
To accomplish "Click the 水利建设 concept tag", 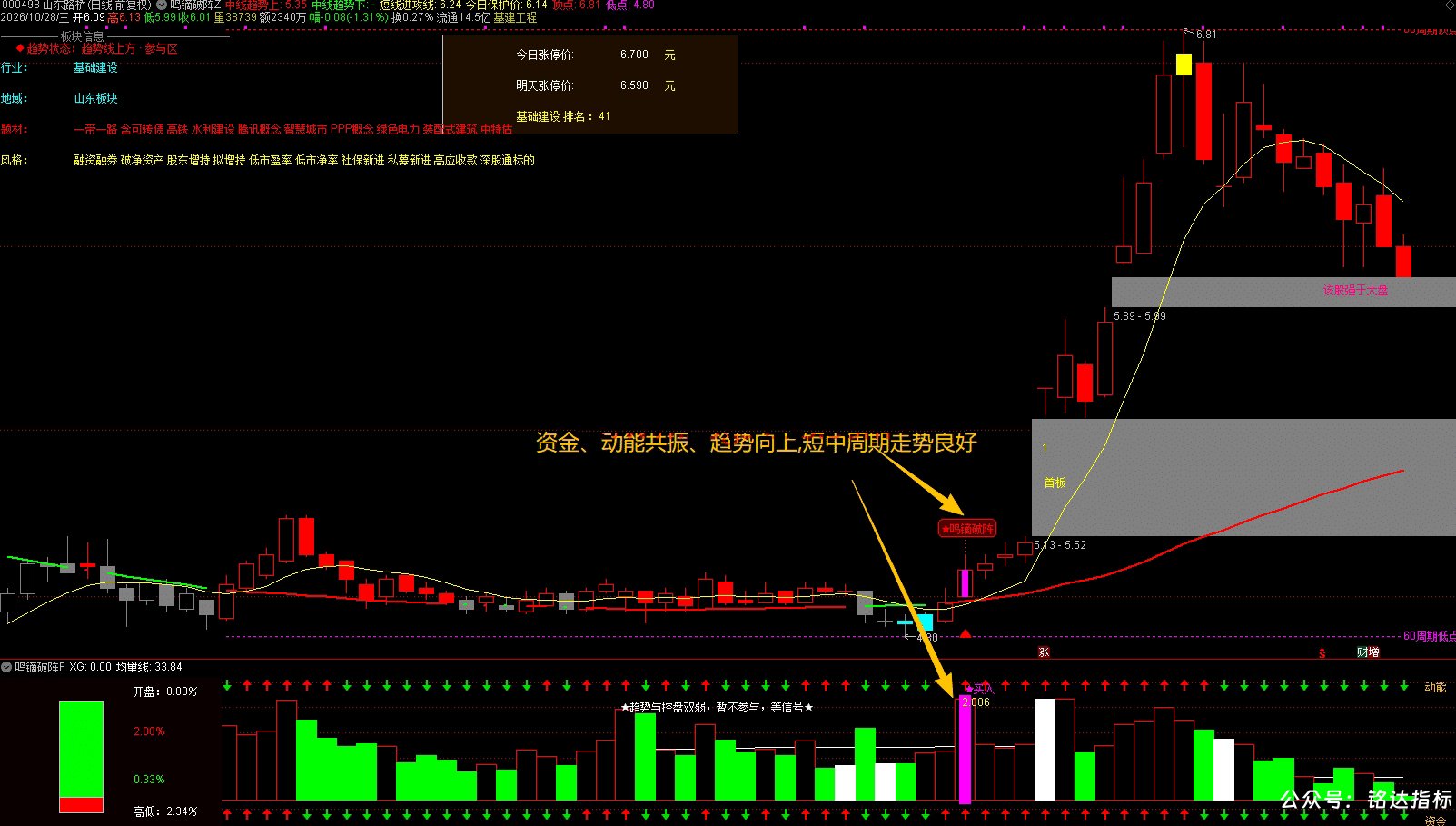I will pyautogui.click(x=213, y=129).
